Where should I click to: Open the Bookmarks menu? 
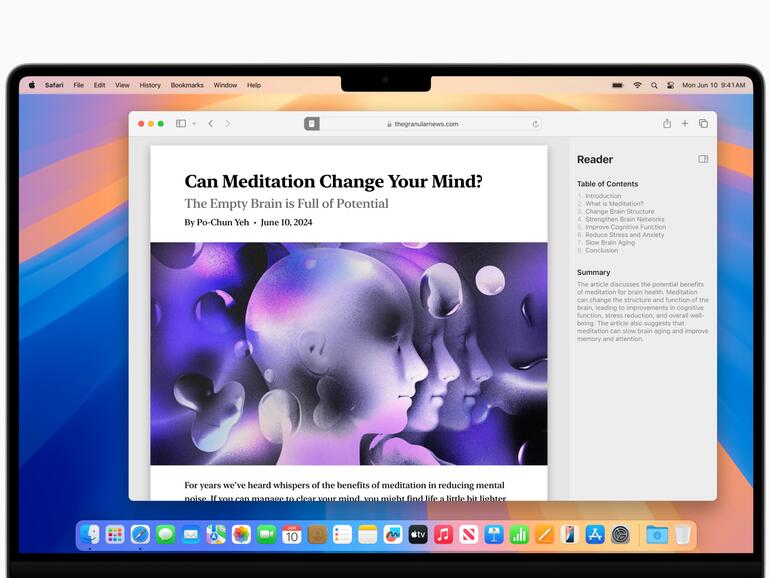187,85
